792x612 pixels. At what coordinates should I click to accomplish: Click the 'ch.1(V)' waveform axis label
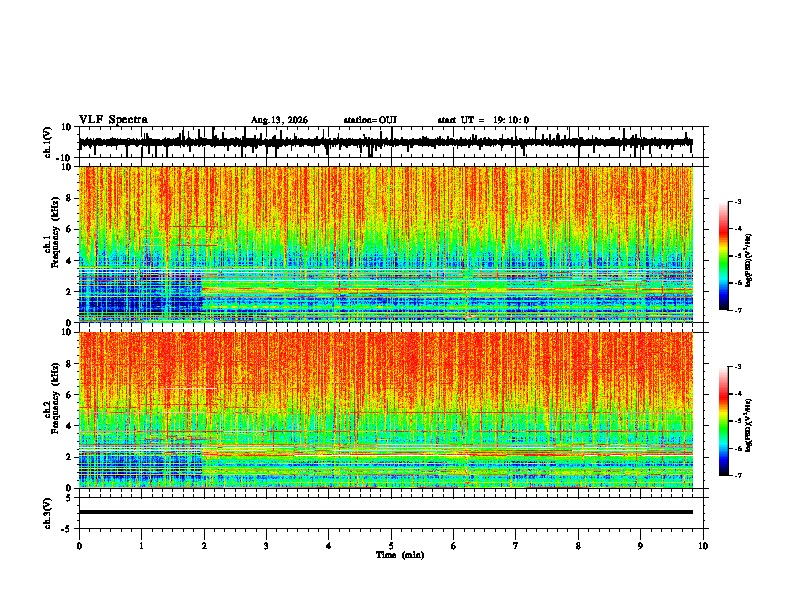pos(48,142)
